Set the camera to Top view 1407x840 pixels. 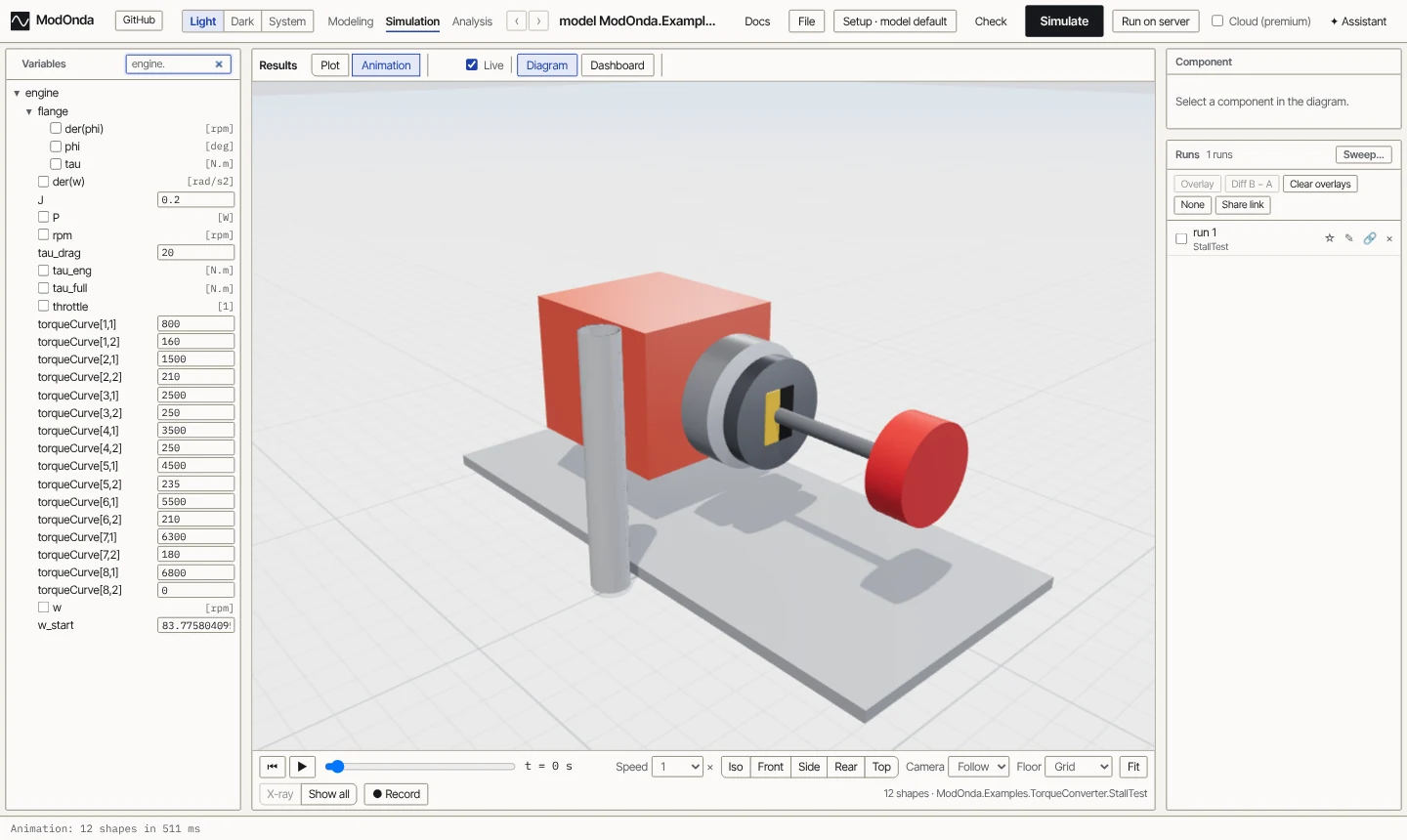(881, 767)
